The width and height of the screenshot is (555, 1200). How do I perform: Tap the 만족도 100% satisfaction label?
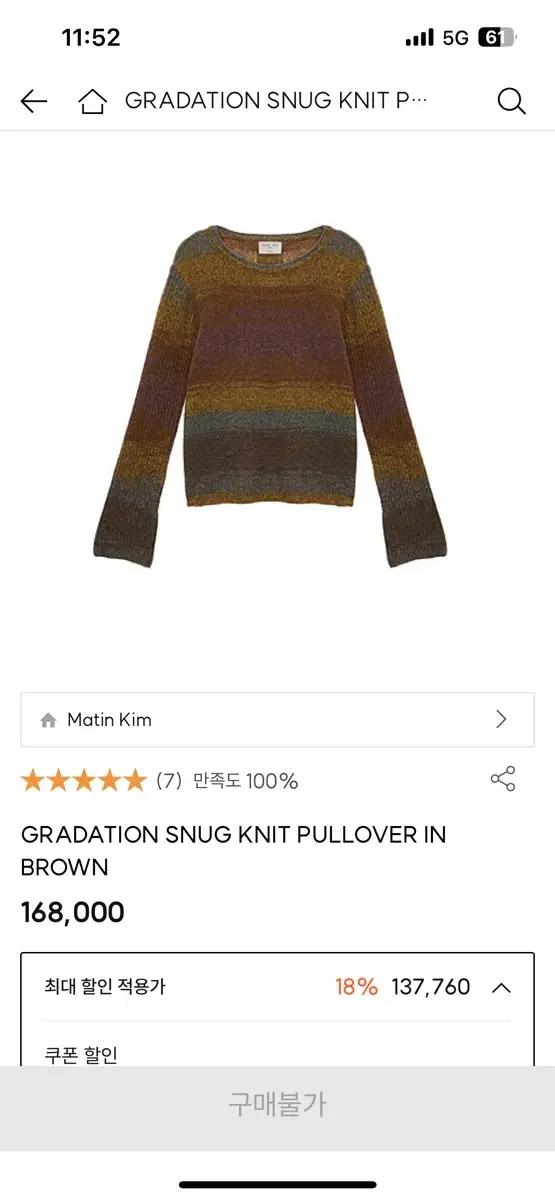point(246,781)
